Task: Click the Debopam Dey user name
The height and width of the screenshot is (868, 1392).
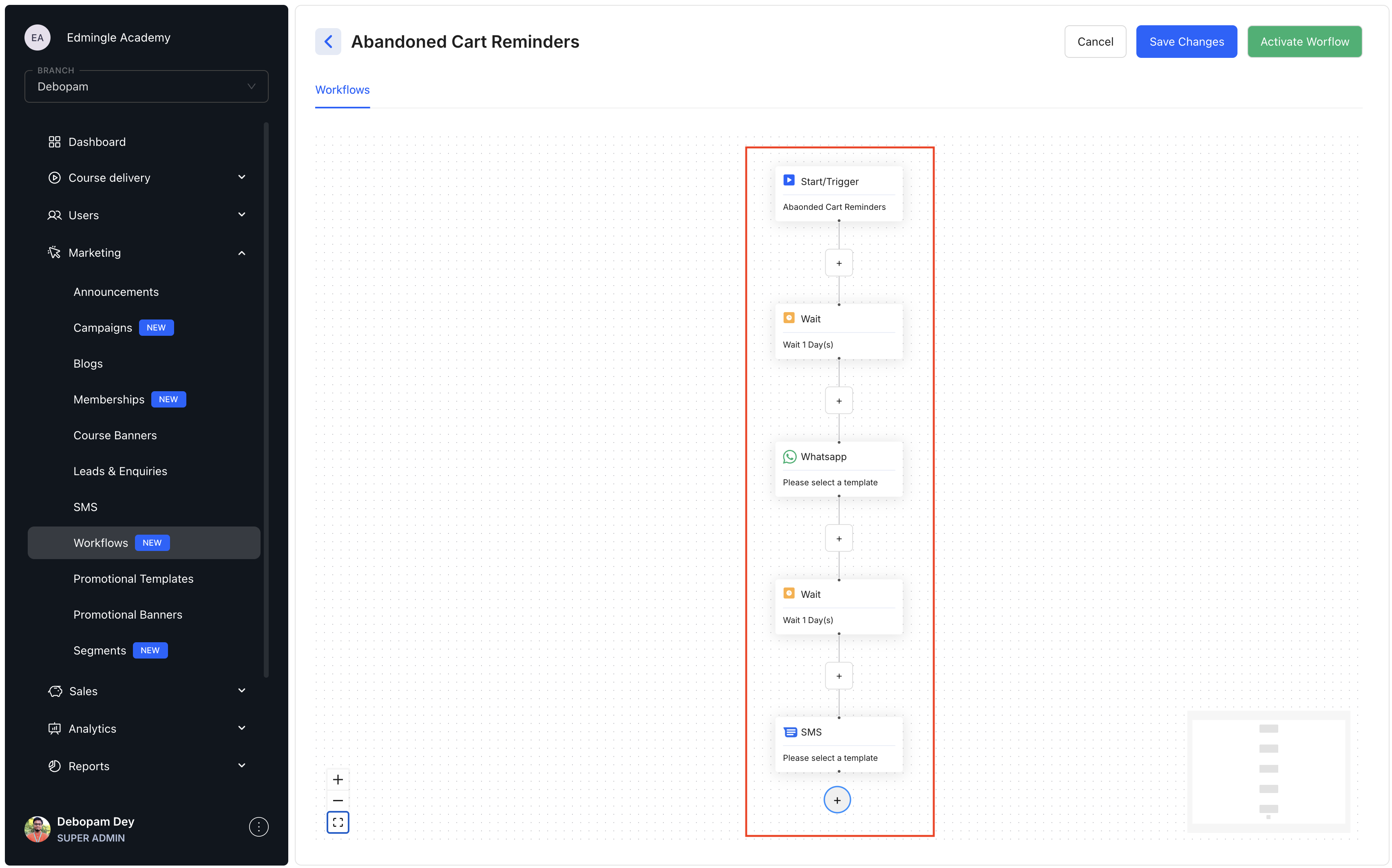Action: (x=95, y=822)
